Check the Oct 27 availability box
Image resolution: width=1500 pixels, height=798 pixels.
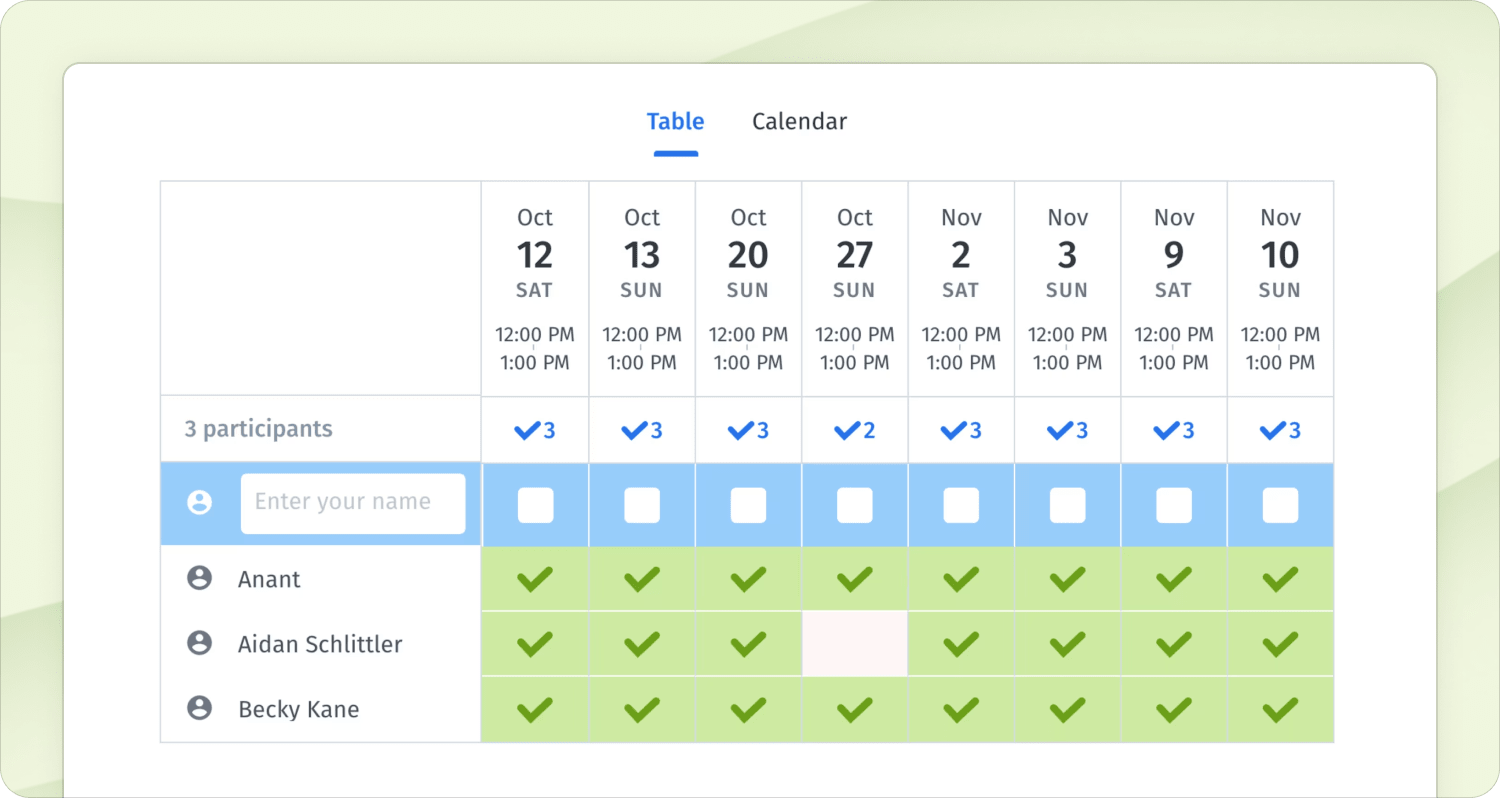(855, 505)
